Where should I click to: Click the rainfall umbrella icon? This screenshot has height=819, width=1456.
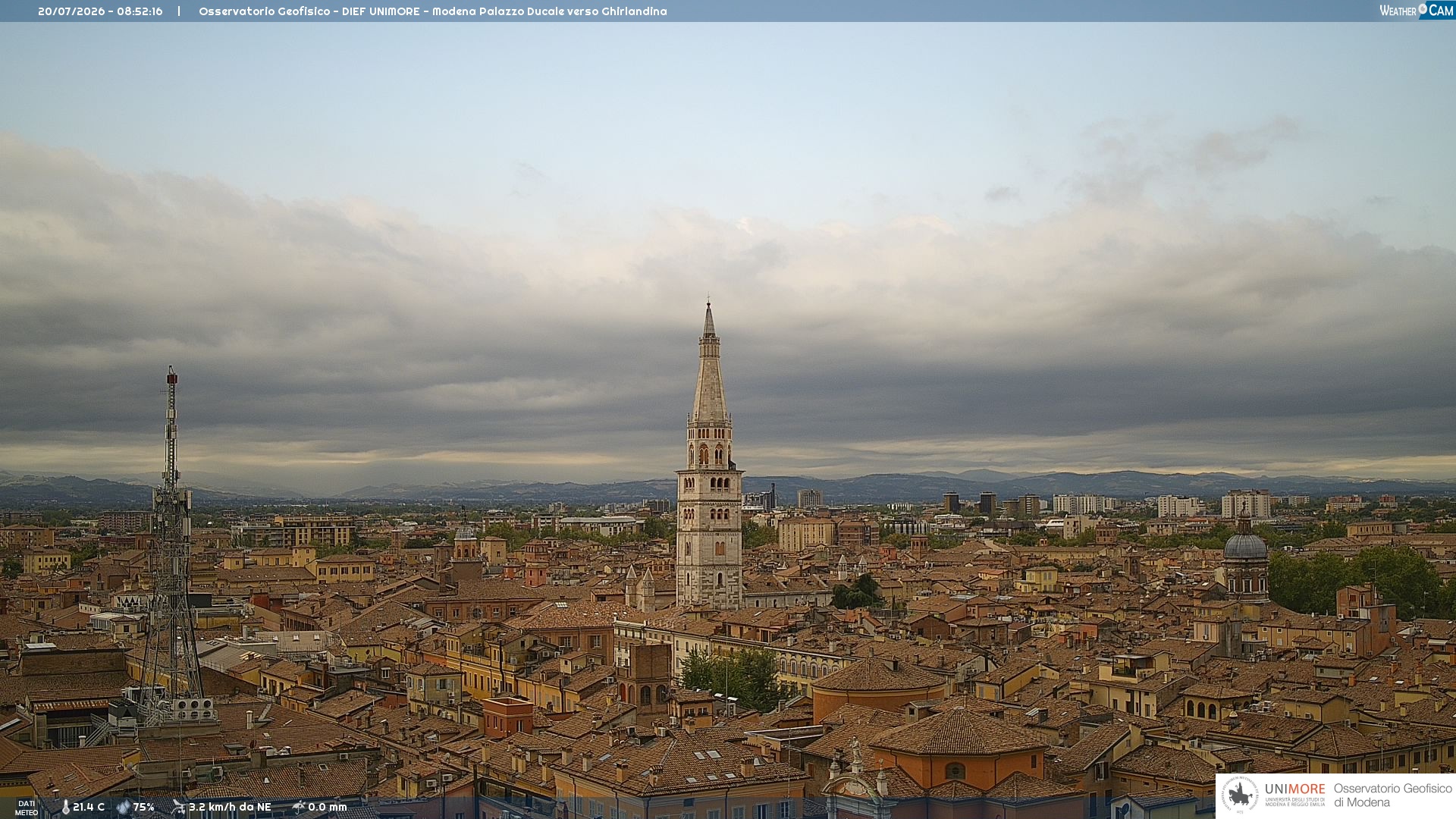(x=299, y=807)
